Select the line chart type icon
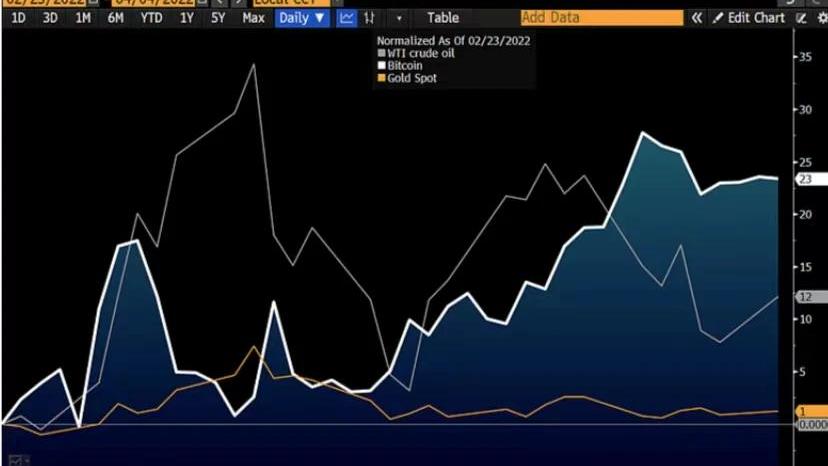 tap(347, 18)
